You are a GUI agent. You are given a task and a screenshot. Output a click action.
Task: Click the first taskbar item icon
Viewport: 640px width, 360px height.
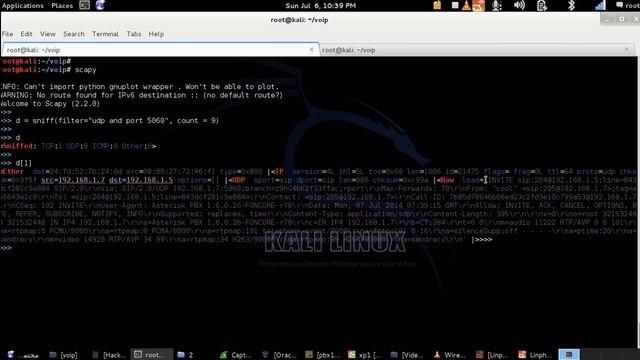tap(11, 354)
